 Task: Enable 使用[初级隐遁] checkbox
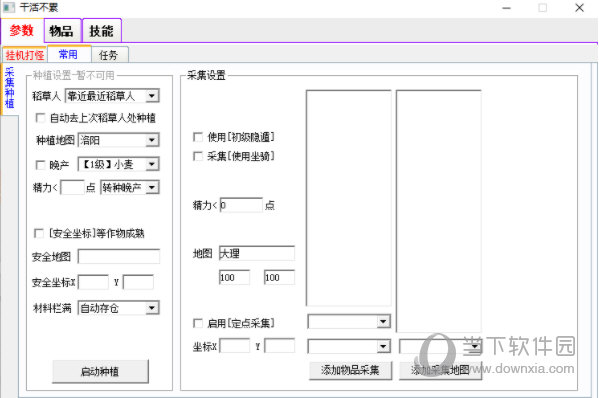pos(198,137)
